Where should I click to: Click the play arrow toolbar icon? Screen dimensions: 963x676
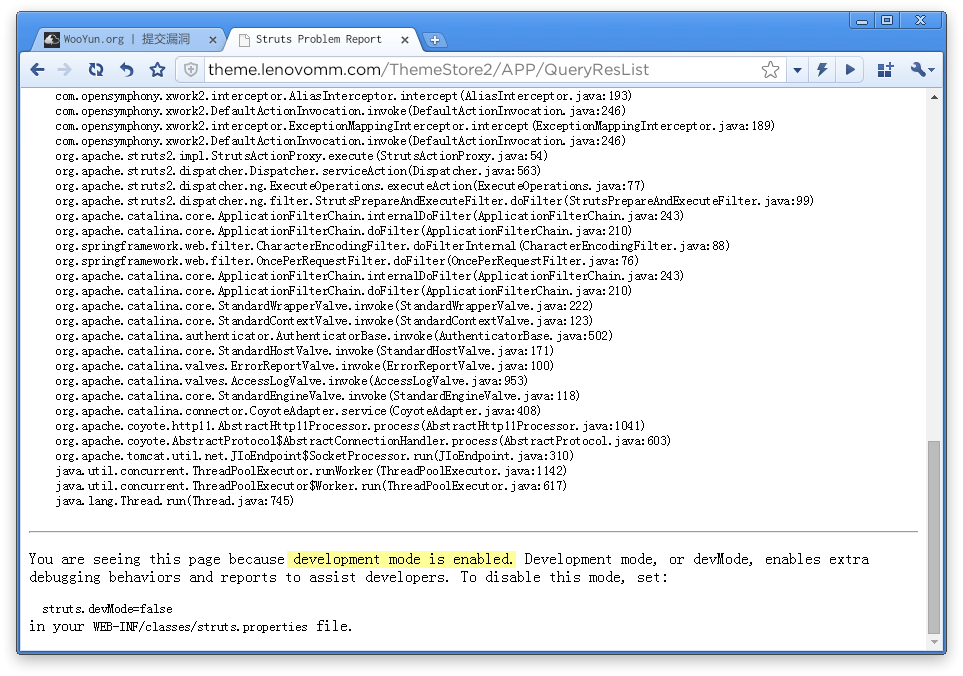pos(850,70)
